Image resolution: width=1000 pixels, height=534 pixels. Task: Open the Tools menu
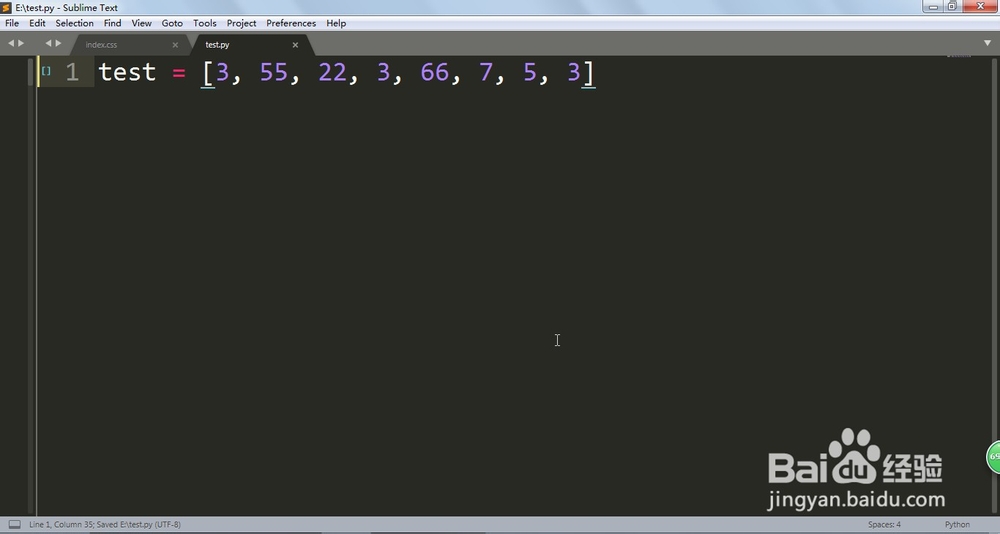(205, 23)
